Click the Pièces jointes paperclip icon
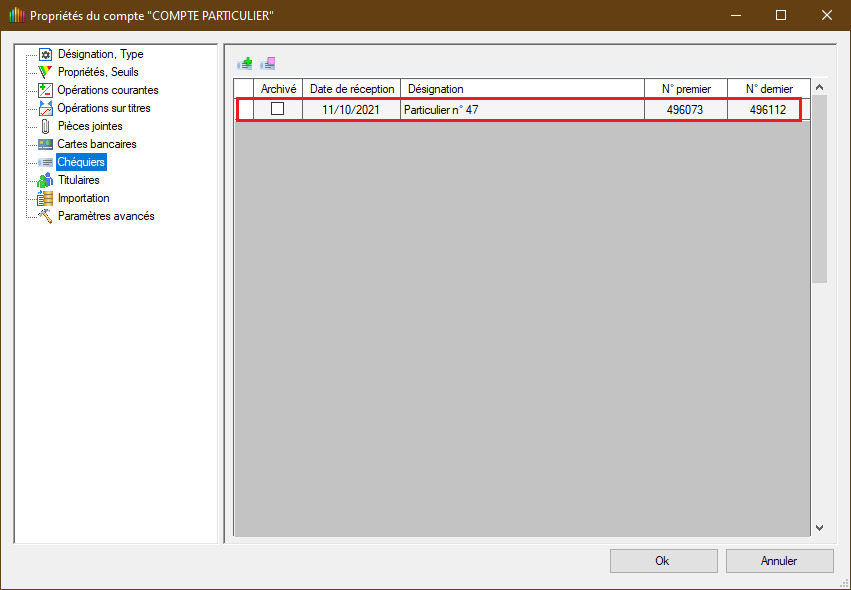The width and height of the screenshot is (851, 590). 45,126
